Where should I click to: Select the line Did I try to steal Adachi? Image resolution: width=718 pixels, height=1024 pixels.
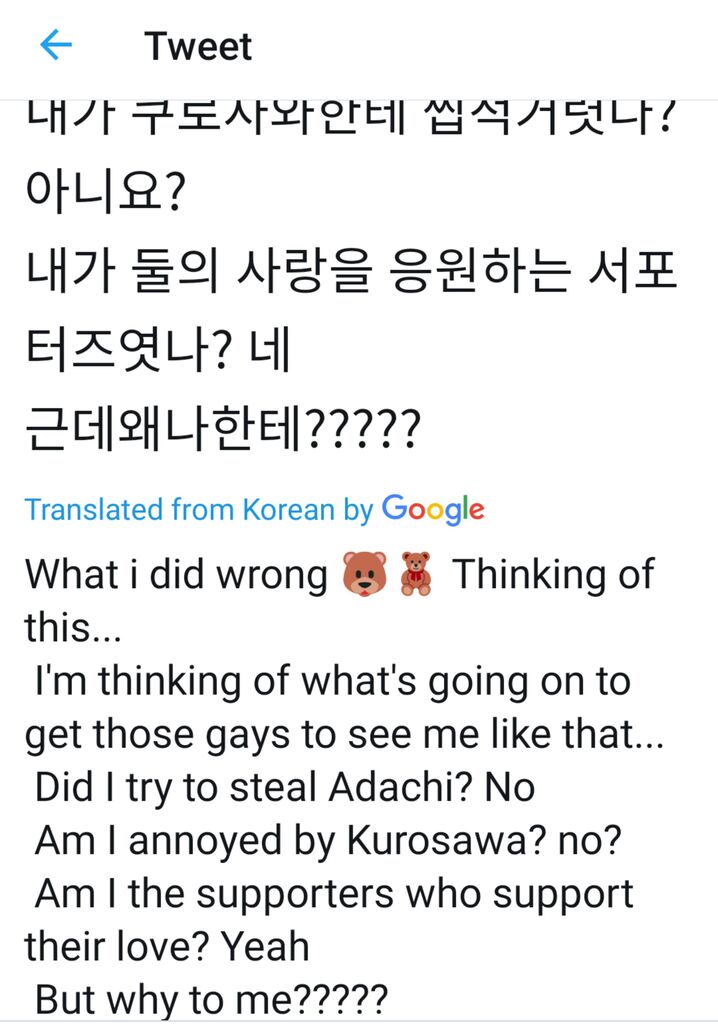285,787
